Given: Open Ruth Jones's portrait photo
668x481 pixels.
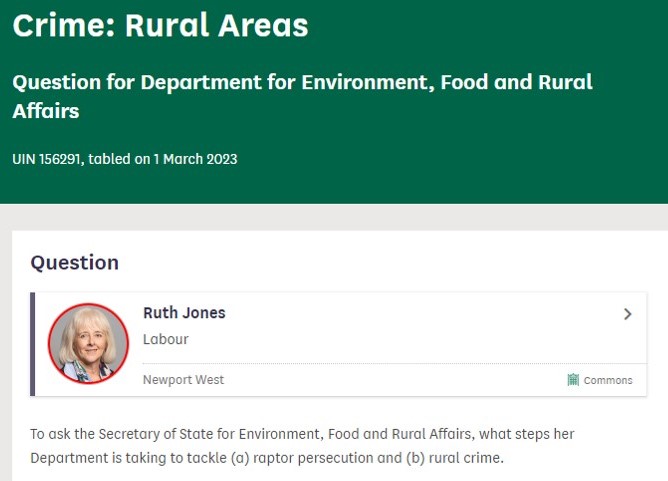Looking at the screenshot, I should [88, 343].
